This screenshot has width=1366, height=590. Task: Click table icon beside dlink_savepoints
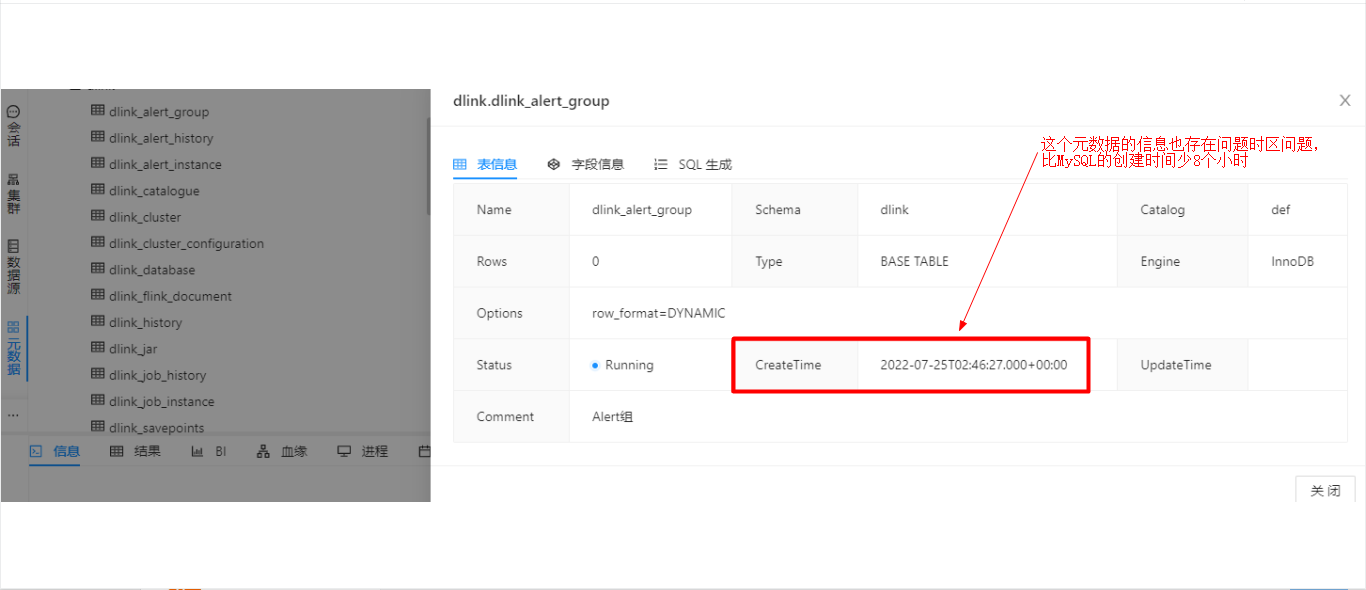pyautogui.click(x=98, y=427)
